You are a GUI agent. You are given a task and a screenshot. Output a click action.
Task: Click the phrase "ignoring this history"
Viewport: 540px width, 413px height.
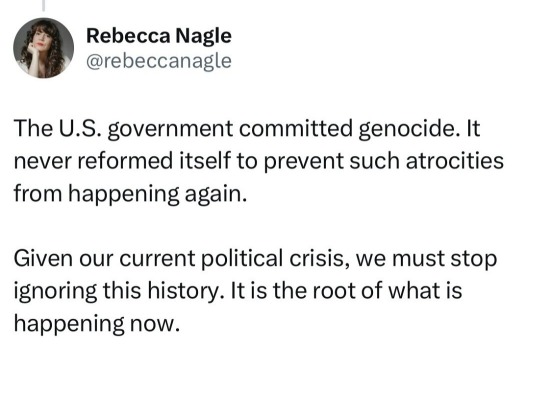coord(118,291)
